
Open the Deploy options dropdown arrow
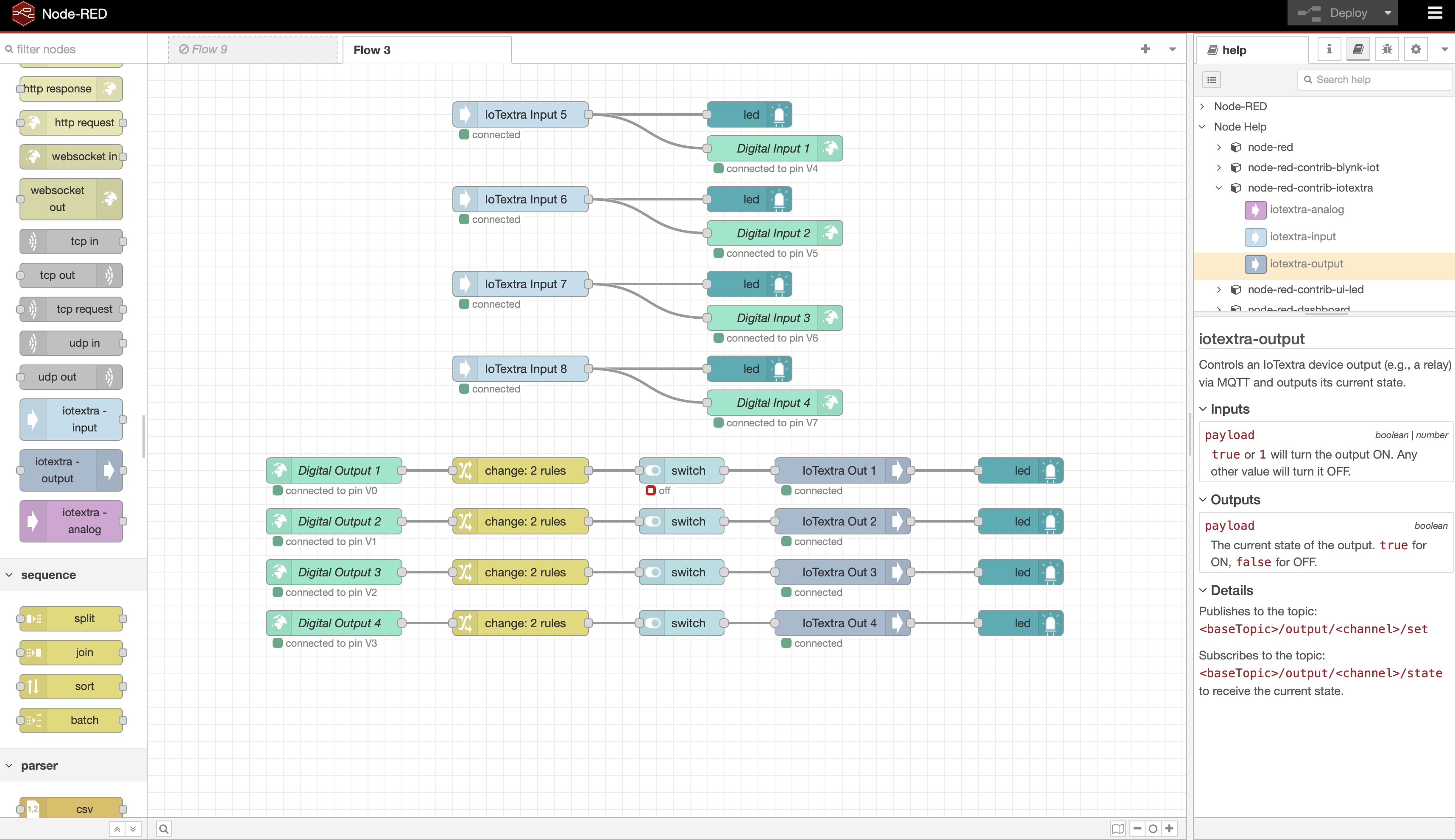[1388, 13]
